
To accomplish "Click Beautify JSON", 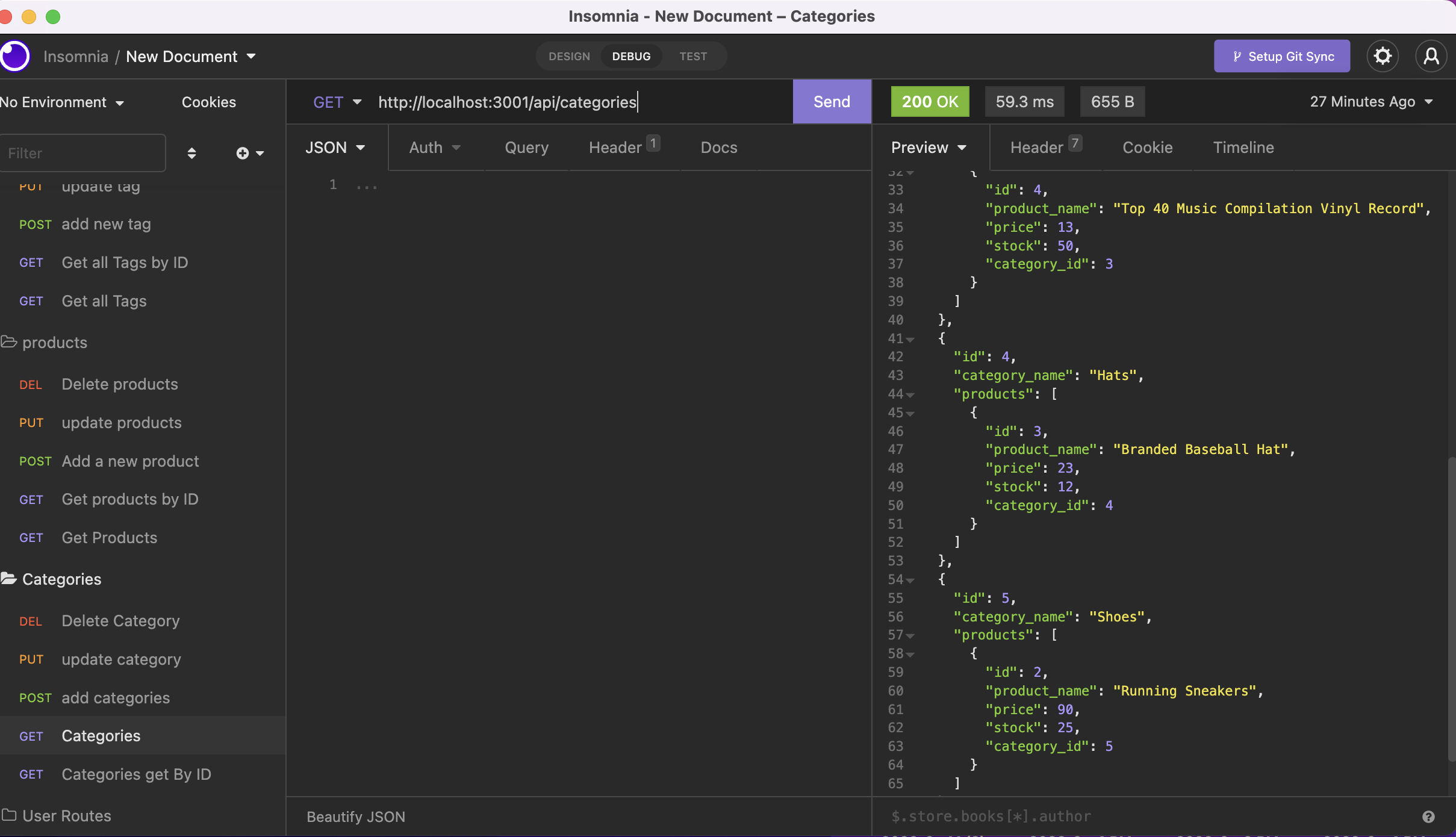I will coord(356,817).
